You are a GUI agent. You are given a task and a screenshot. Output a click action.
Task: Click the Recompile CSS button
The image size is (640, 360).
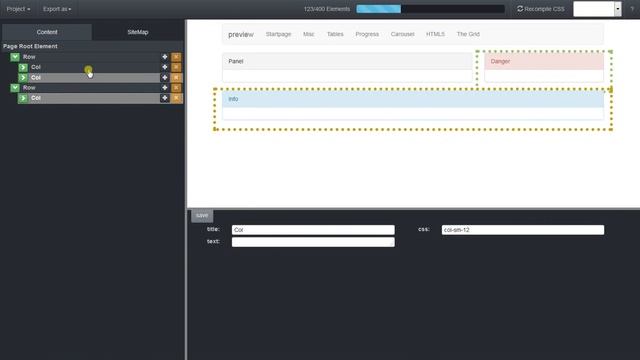(x=541, y=9)
